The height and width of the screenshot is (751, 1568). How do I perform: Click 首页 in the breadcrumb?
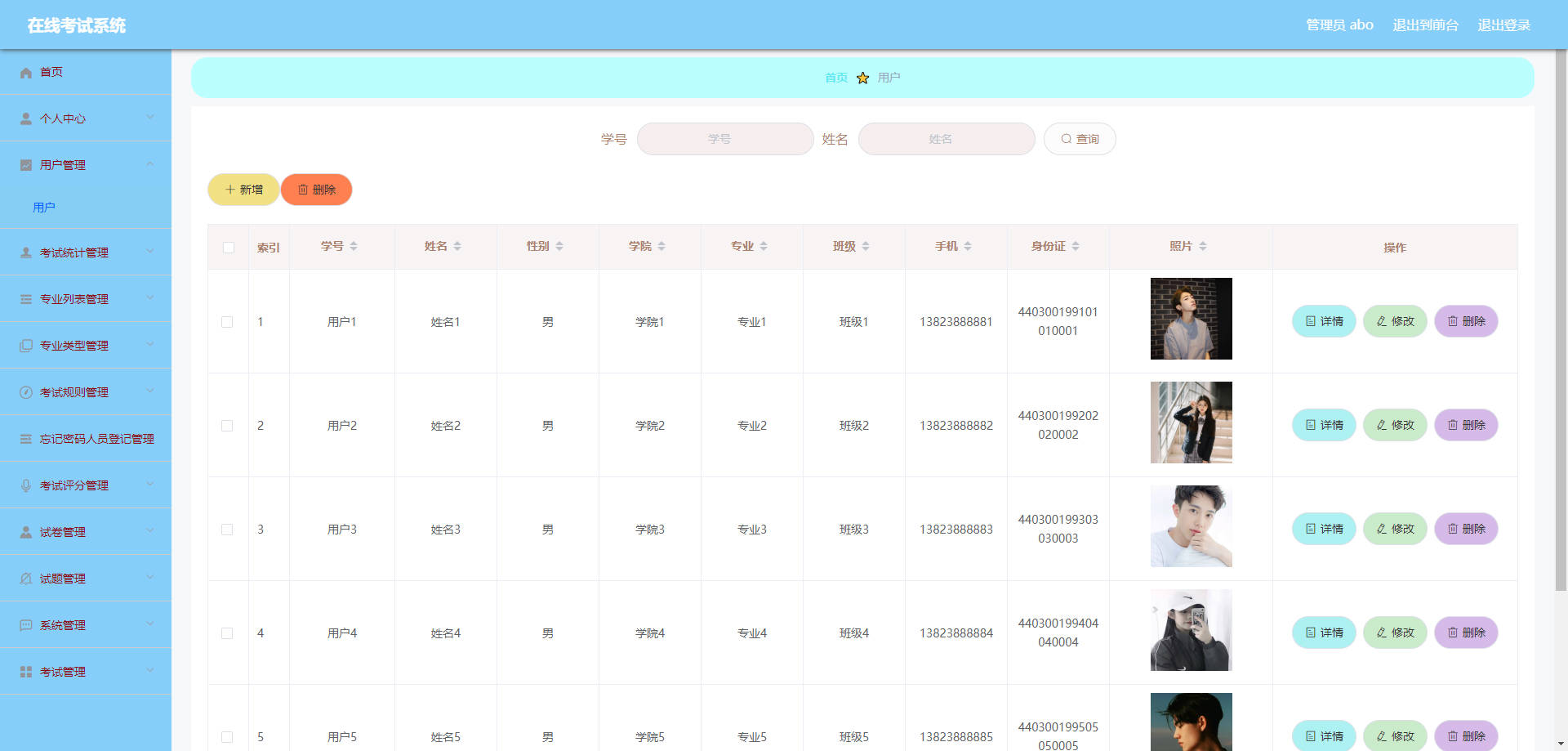pos(836,78)
